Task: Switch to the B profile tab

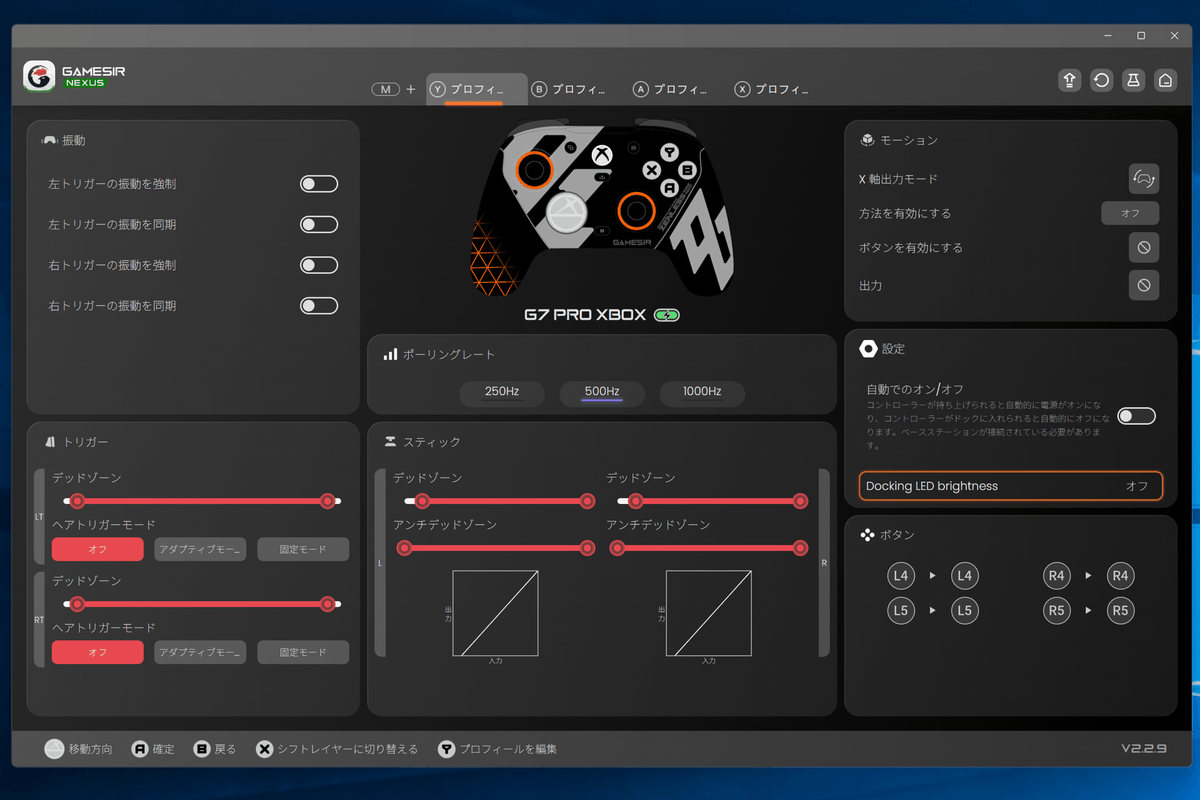Action: pos(569,89)
